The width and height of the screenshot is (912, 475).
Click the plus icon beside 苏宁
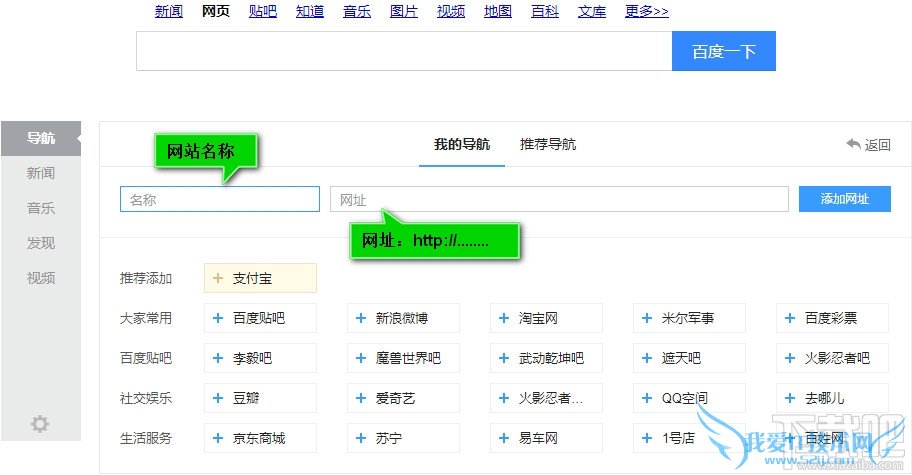click(361, 438)
